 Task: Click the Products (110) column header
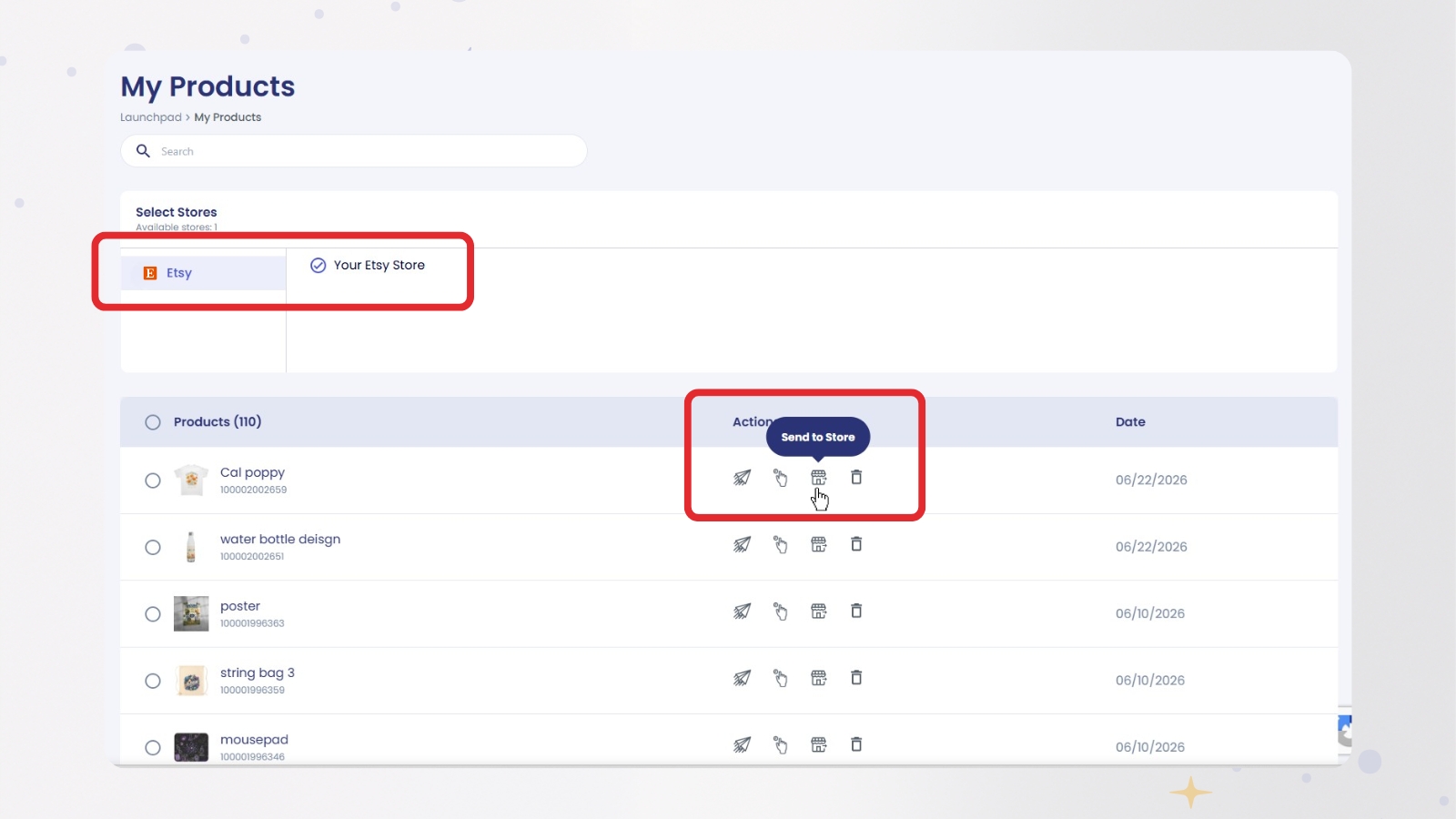217,422
